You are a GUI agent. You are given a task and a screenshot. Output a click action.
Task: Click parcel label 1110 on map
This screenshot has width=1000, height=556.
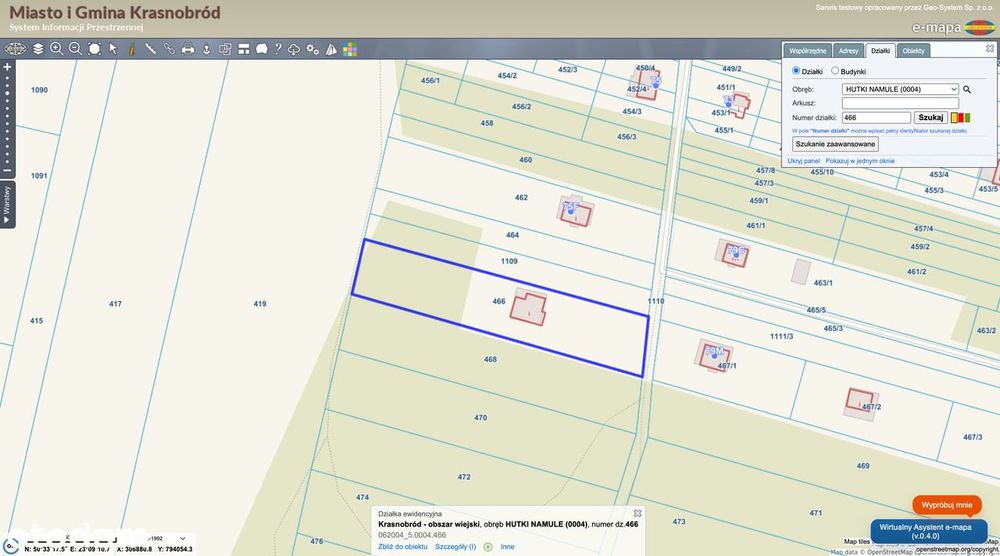[656, 302]
